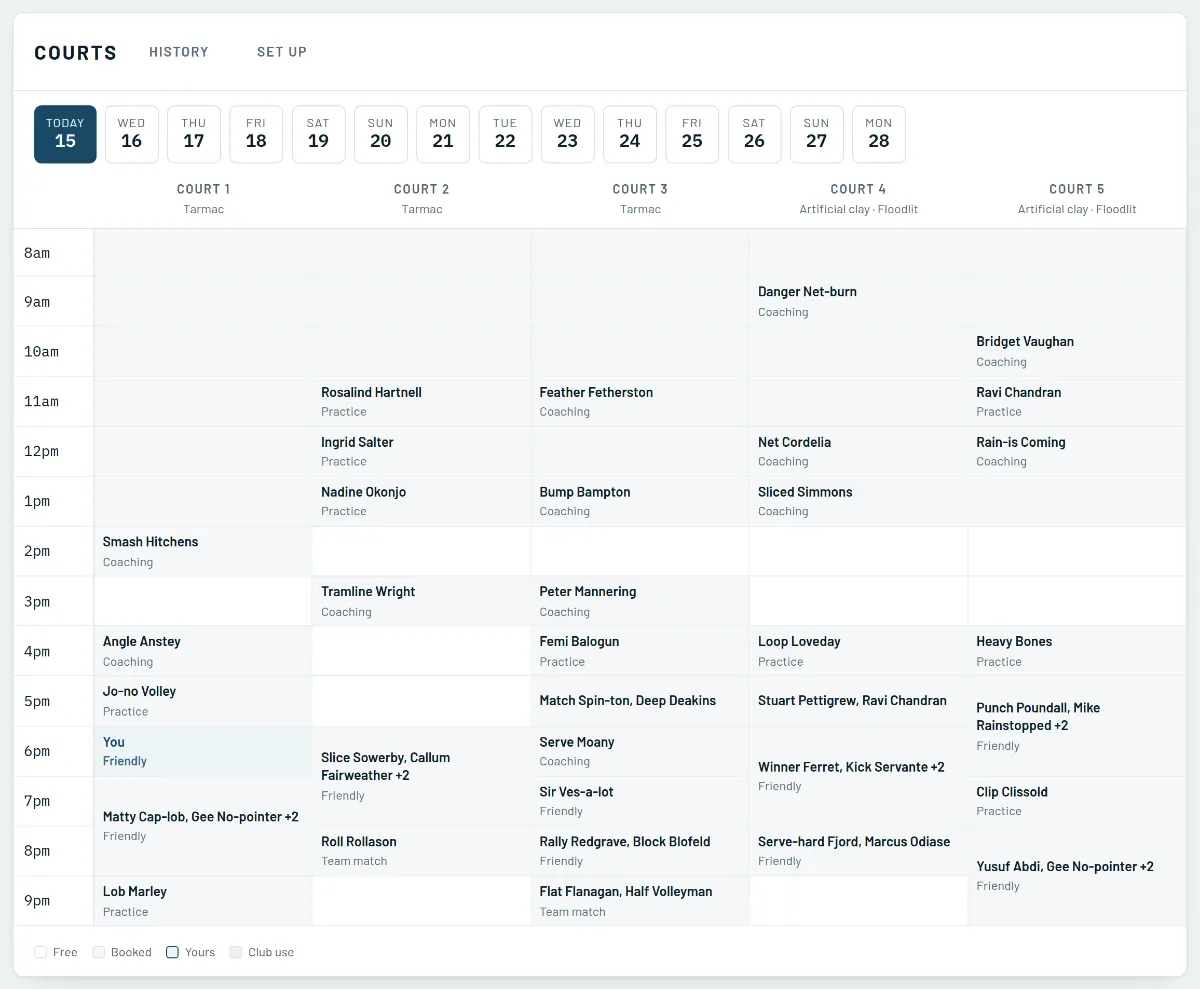1200x989 pixels.
Task: Book free Court 2 slot at 2pm
Action: click(x=421, y=551)
